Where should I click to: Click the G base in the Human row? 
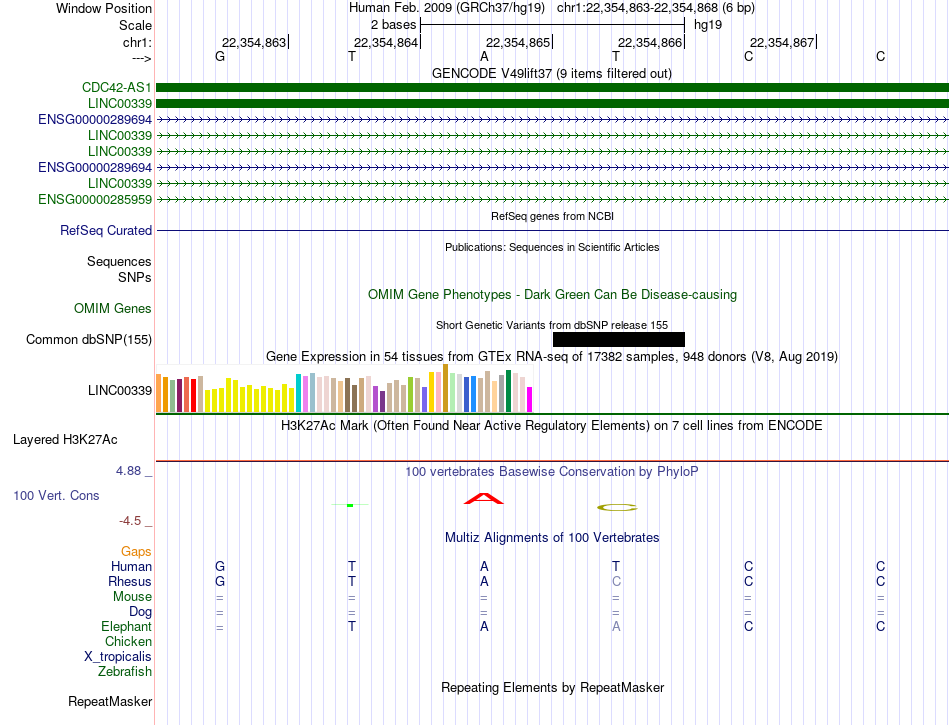pos(220,566)
